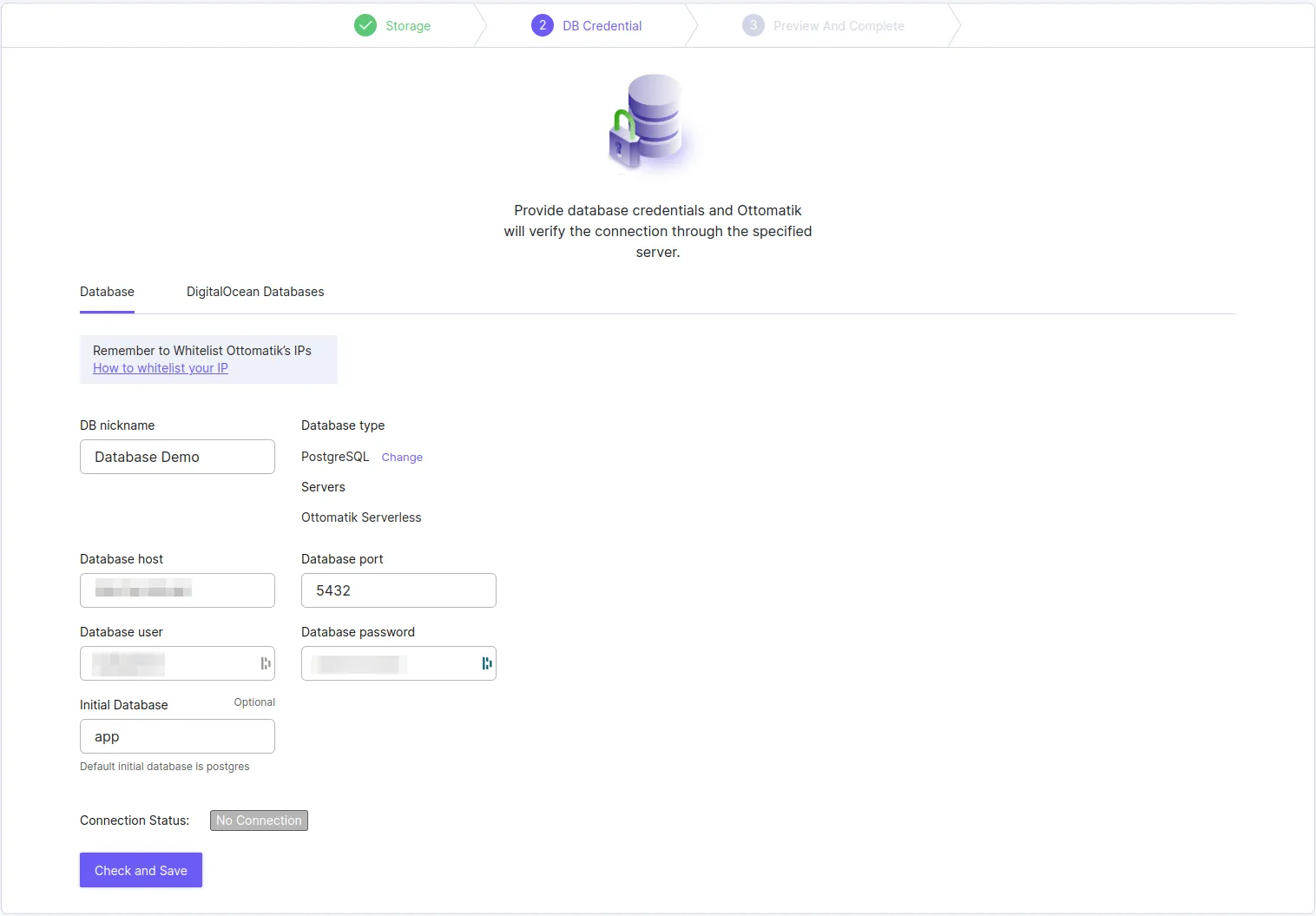Click the Preview And Complete step label

point(839,26)
